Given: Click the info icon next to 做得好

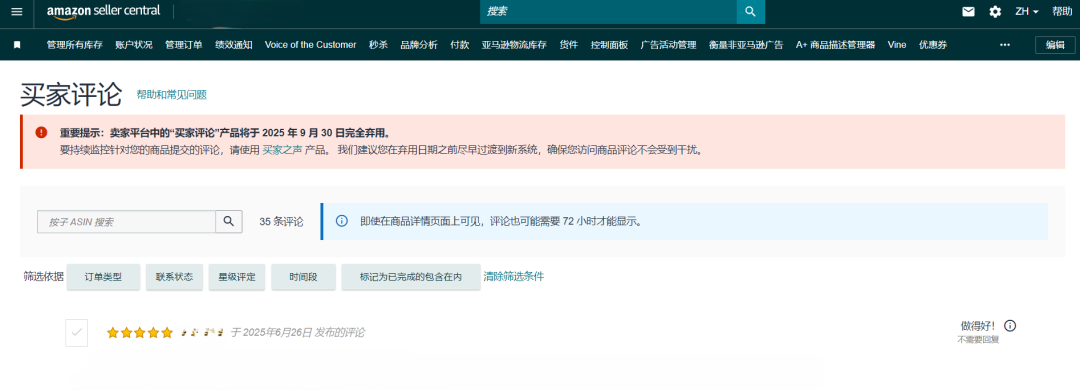Looking at the screenshot, I should point(1010,326).
